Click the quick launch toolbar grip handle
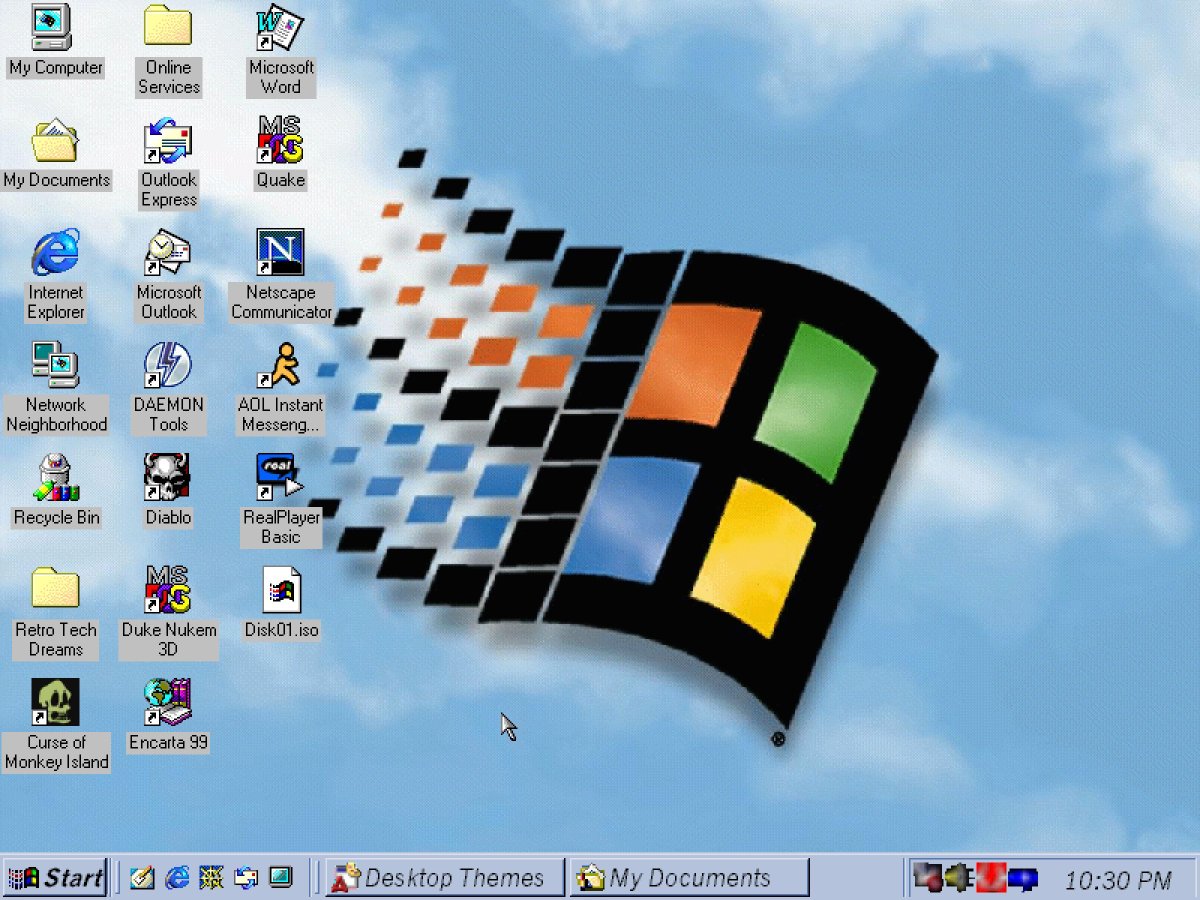The image size is (1200, 900). coord(120,878)
